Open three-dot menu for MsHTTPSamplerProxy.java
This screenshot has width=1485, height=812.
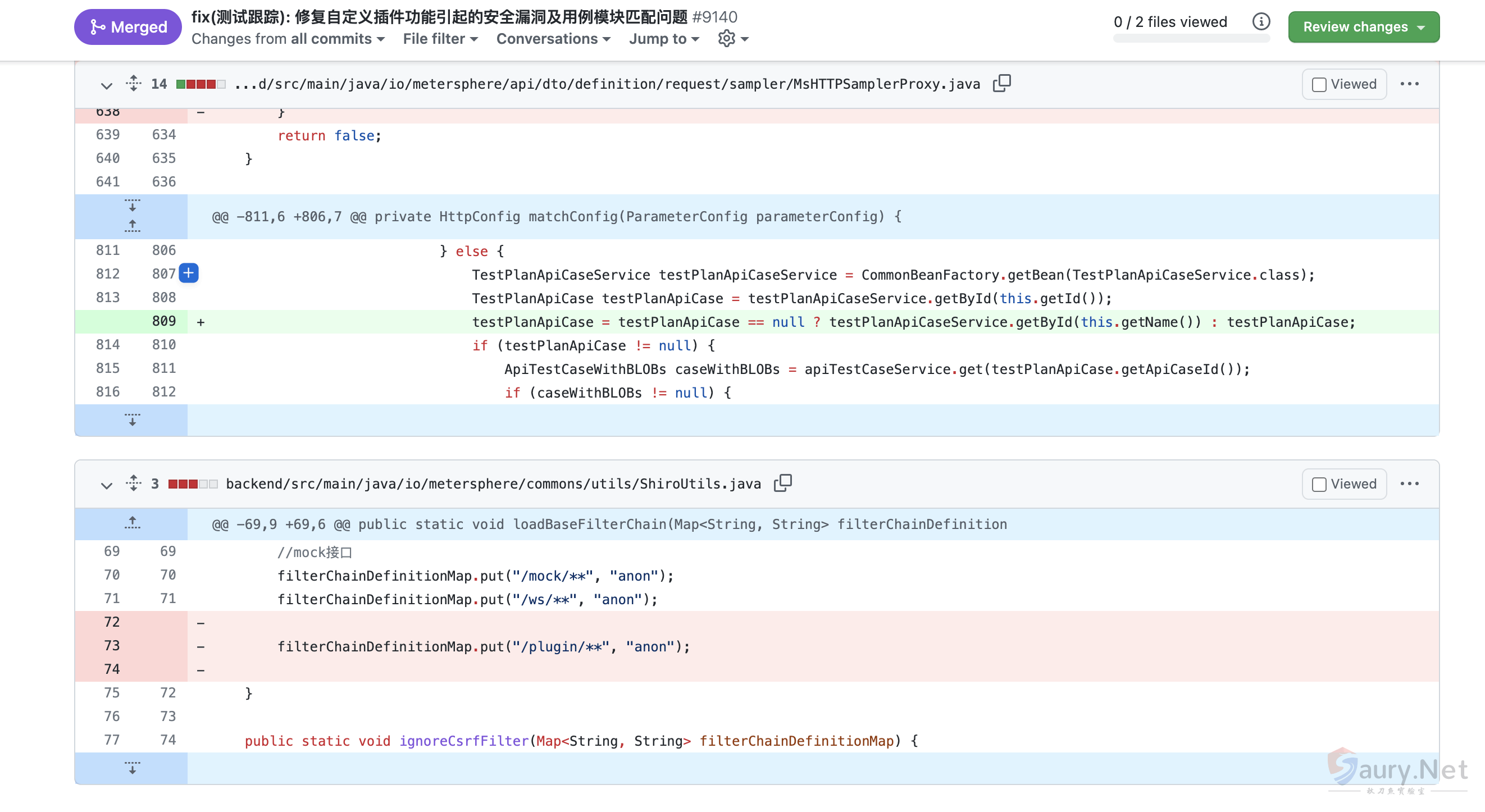click(1410, 84)
